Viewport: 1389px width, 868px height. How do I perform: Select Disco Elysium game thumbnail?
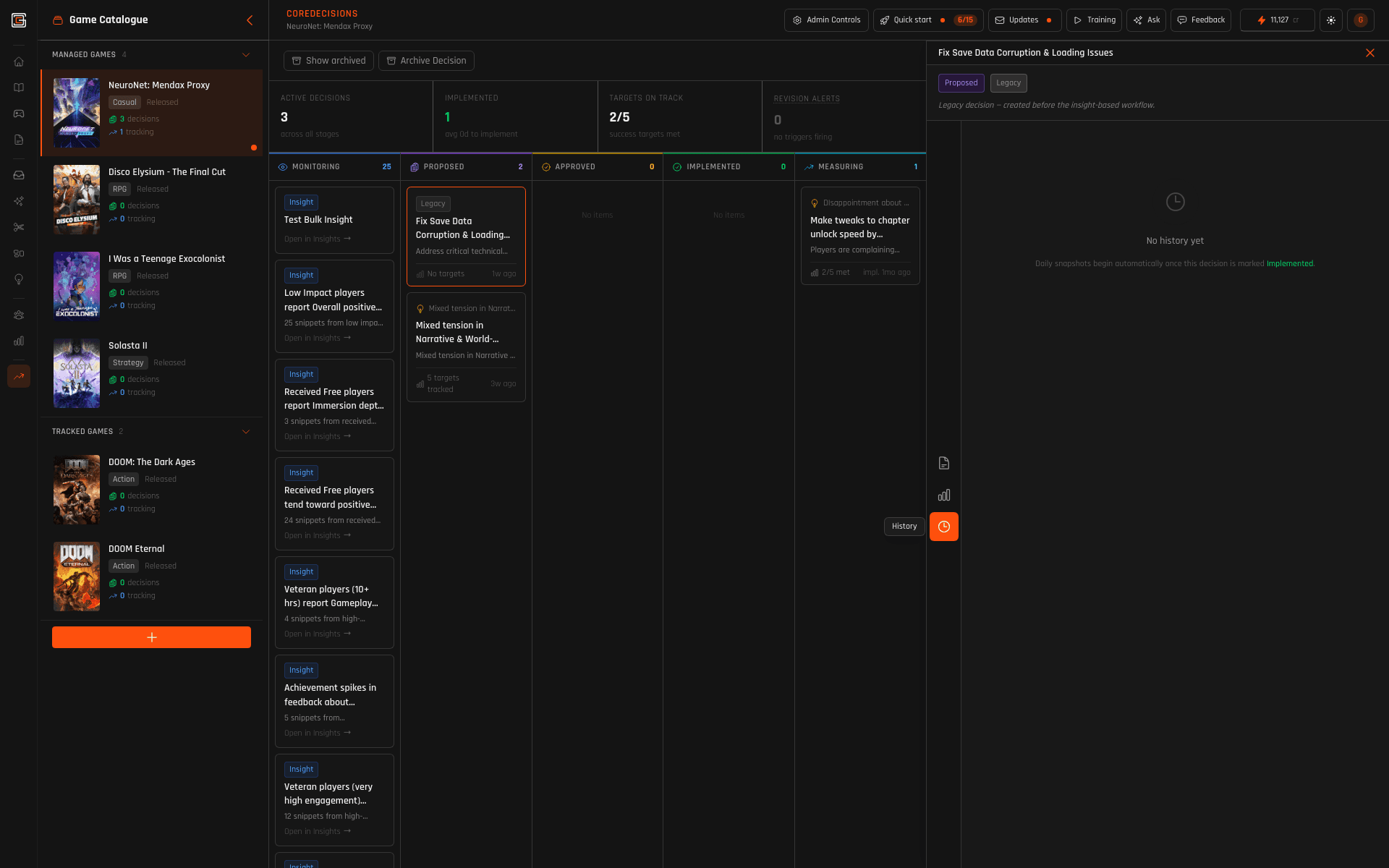coord(77,200)
